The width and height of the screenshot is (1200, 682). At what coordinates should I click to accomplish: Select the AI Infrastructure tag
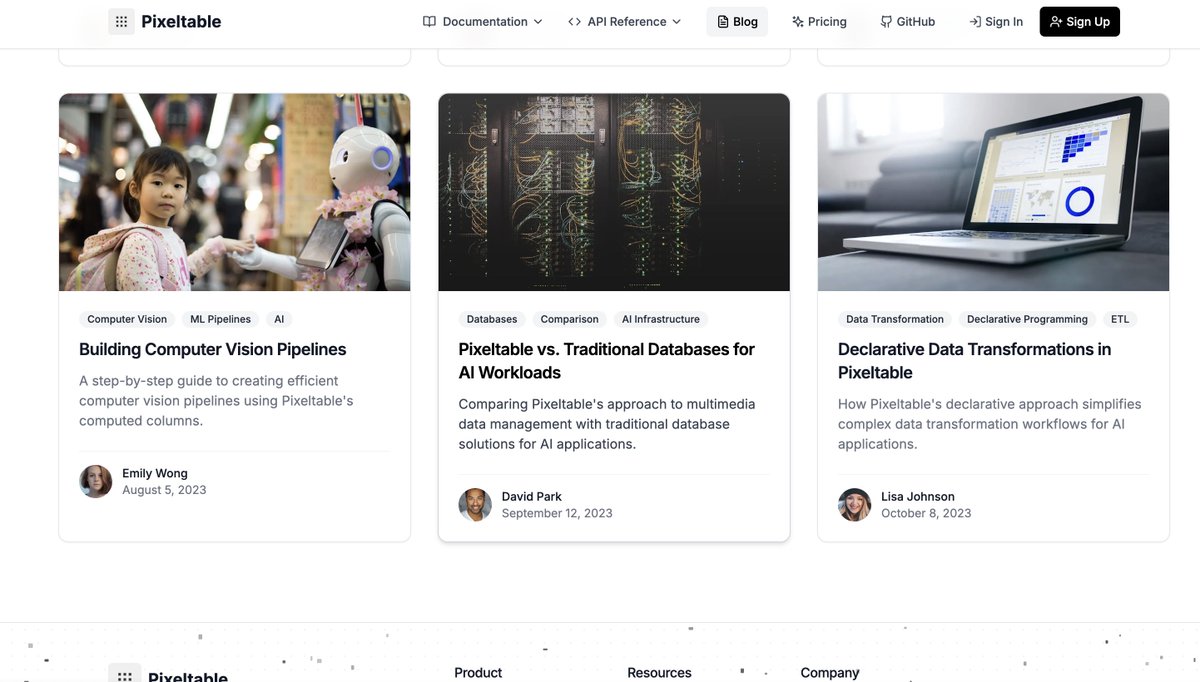pyautogui.click(x=661, y=319)
